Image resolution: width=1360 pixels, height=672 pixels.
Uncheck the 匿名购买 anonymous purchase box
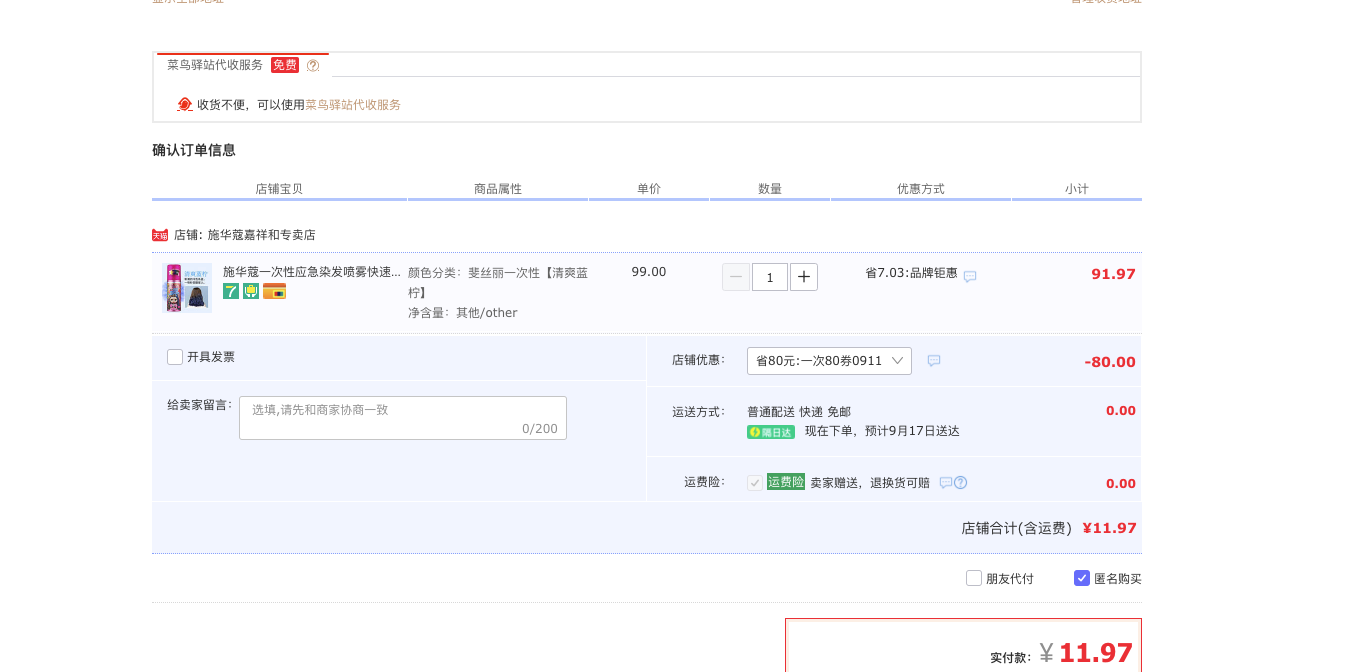pos(1082,578)
